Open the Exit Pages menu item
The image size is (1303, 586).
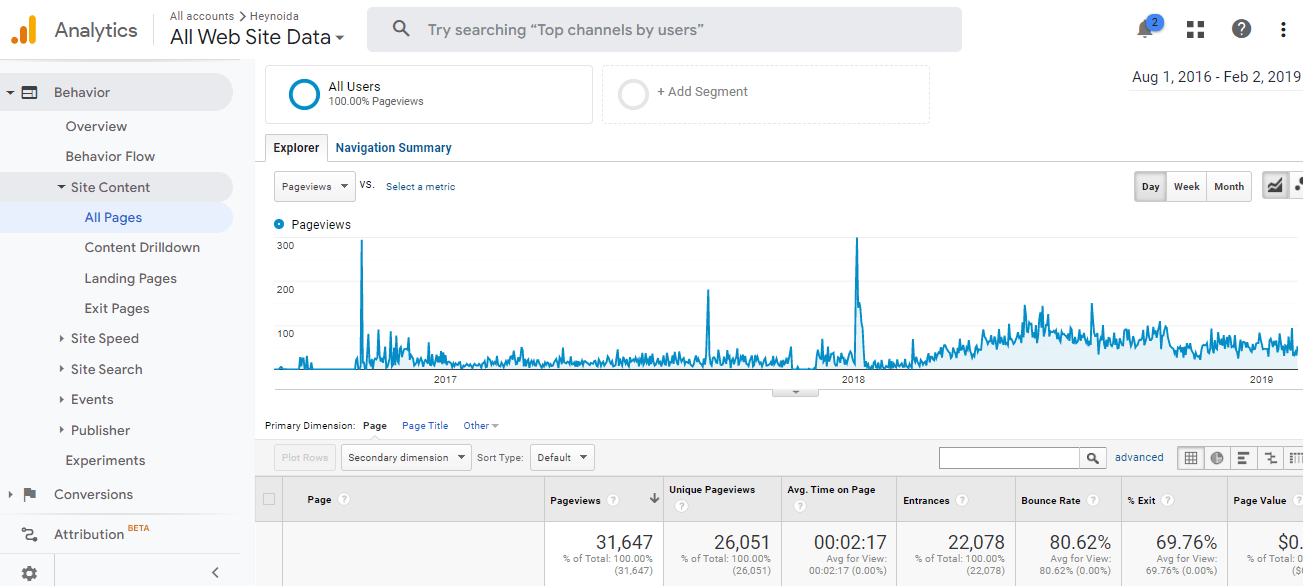116,308
